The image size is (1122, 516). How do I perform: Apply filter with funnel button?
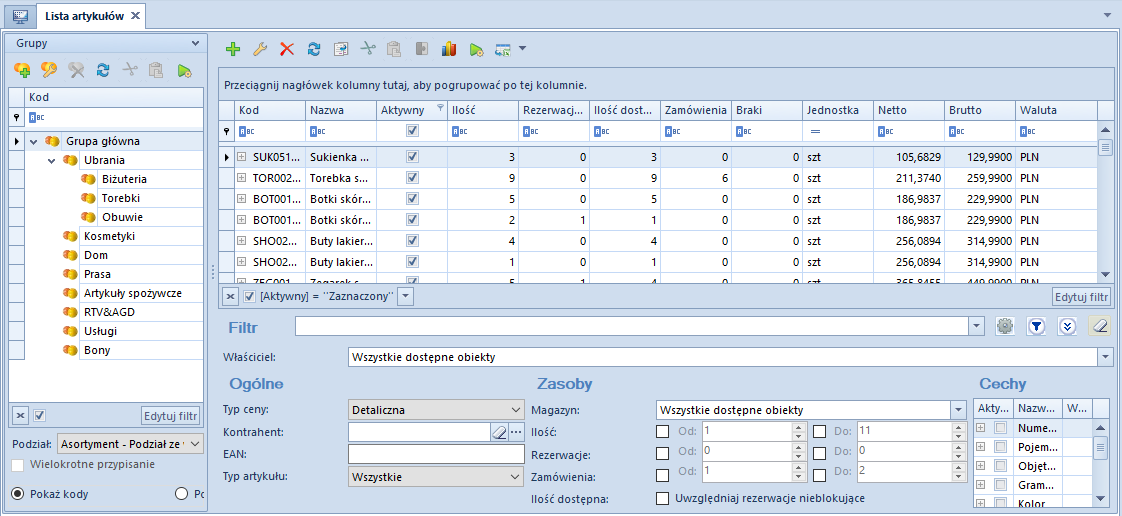(1037, 326)
